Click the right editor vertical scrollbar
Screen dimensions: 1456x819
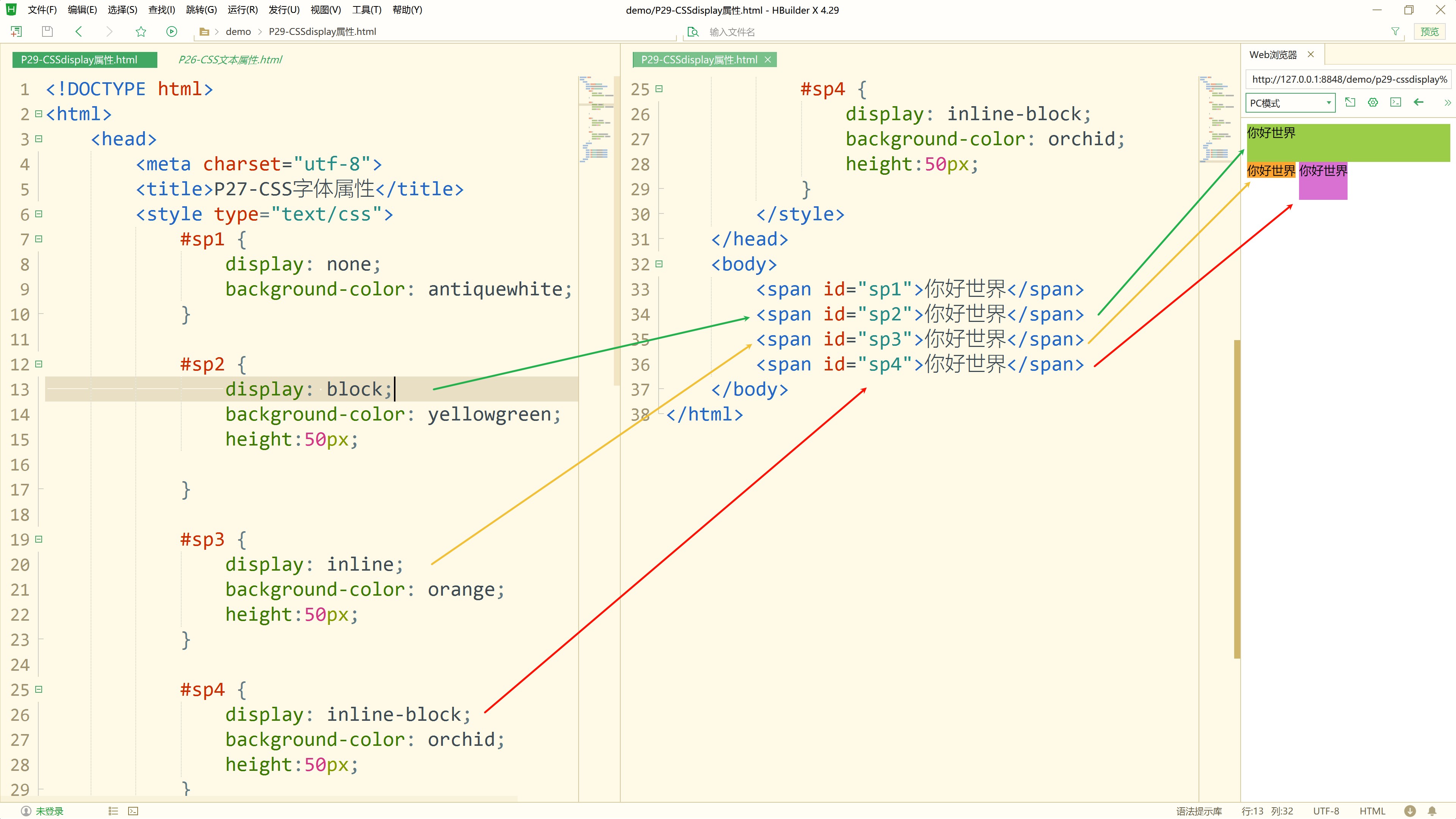1237,499
